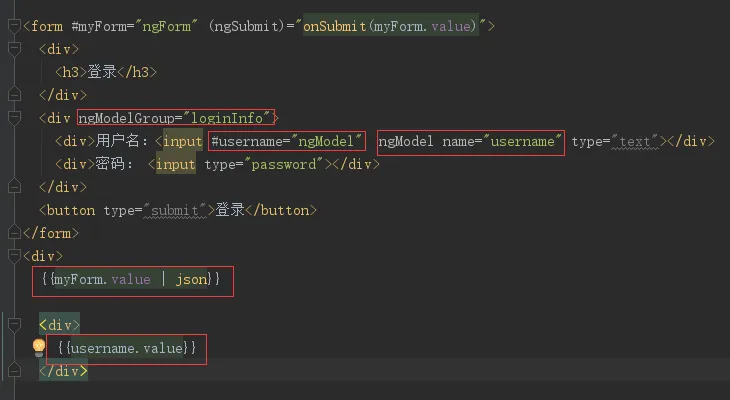Click fold end marker beside closing form tag
The width and height of the screenshot is (730, 400).
14,232
